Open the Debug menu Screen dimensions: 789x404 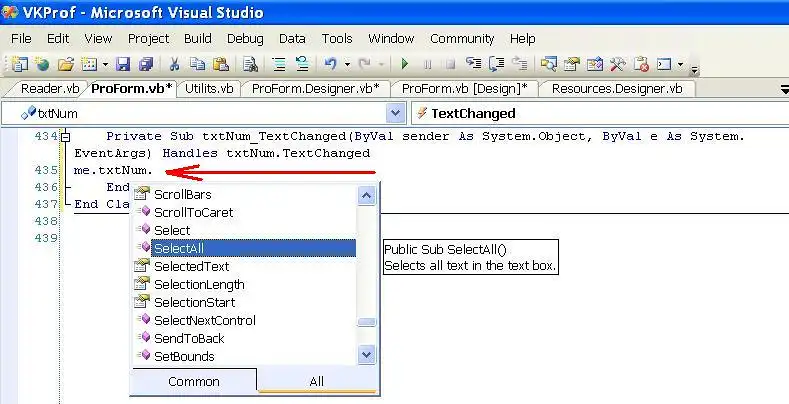pos(245,38)
